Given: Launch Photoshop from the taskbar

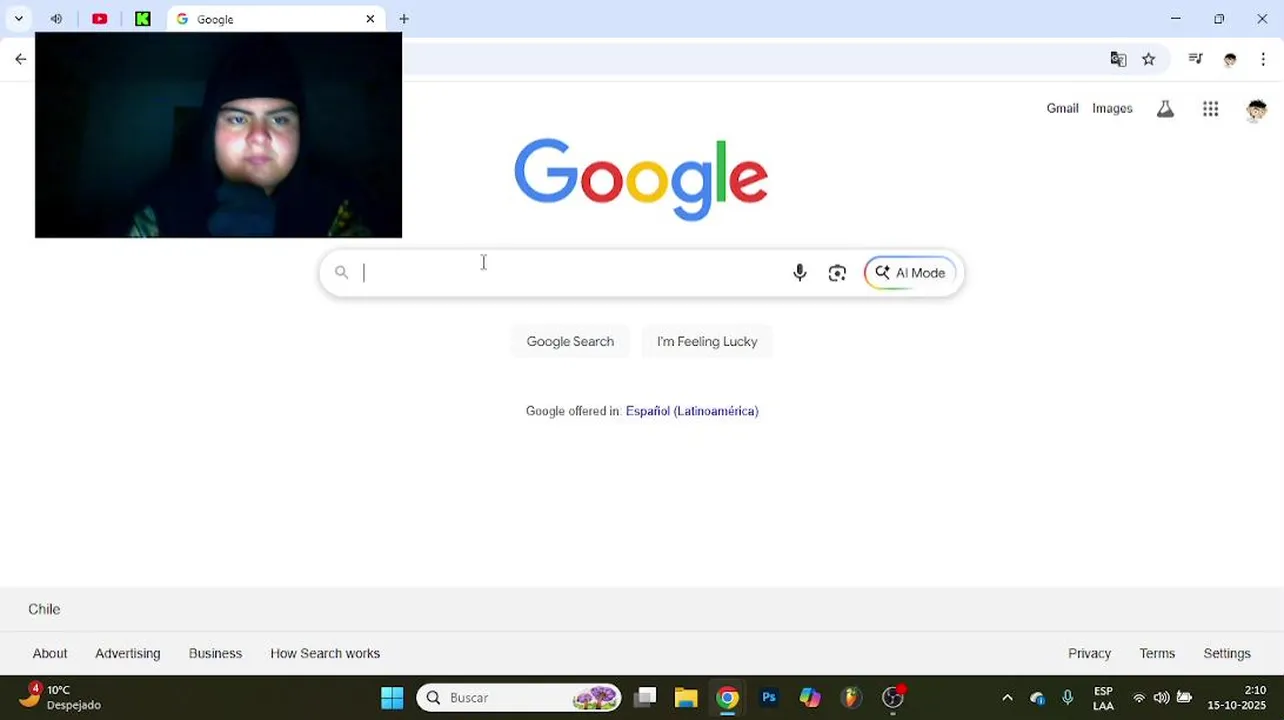Looking at the screenshot, I should 769,697.
